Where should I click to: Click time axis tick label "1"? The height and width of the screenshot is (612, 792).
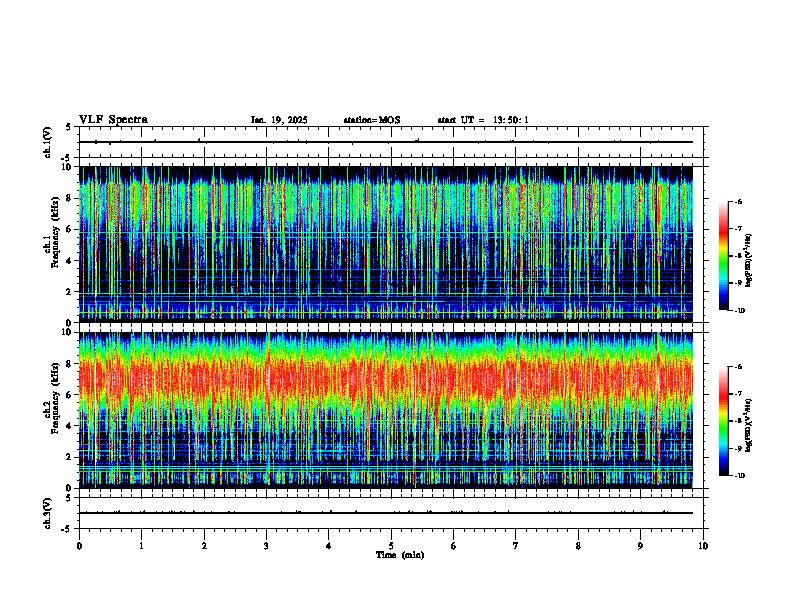141,546
